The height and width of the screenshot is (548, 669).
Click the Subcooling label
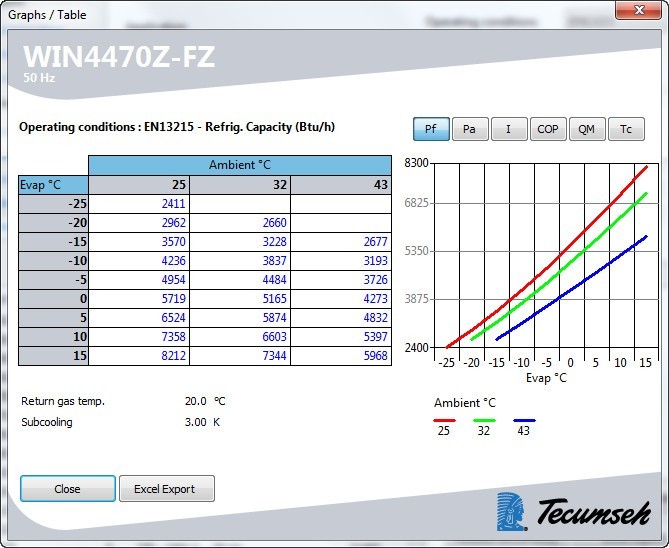[47, 423]
